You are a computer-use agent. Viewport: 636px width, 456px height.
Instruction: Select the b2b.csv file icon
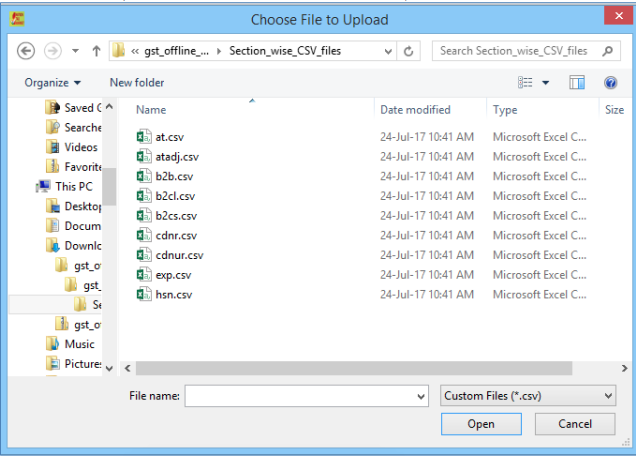click(144, 176)
